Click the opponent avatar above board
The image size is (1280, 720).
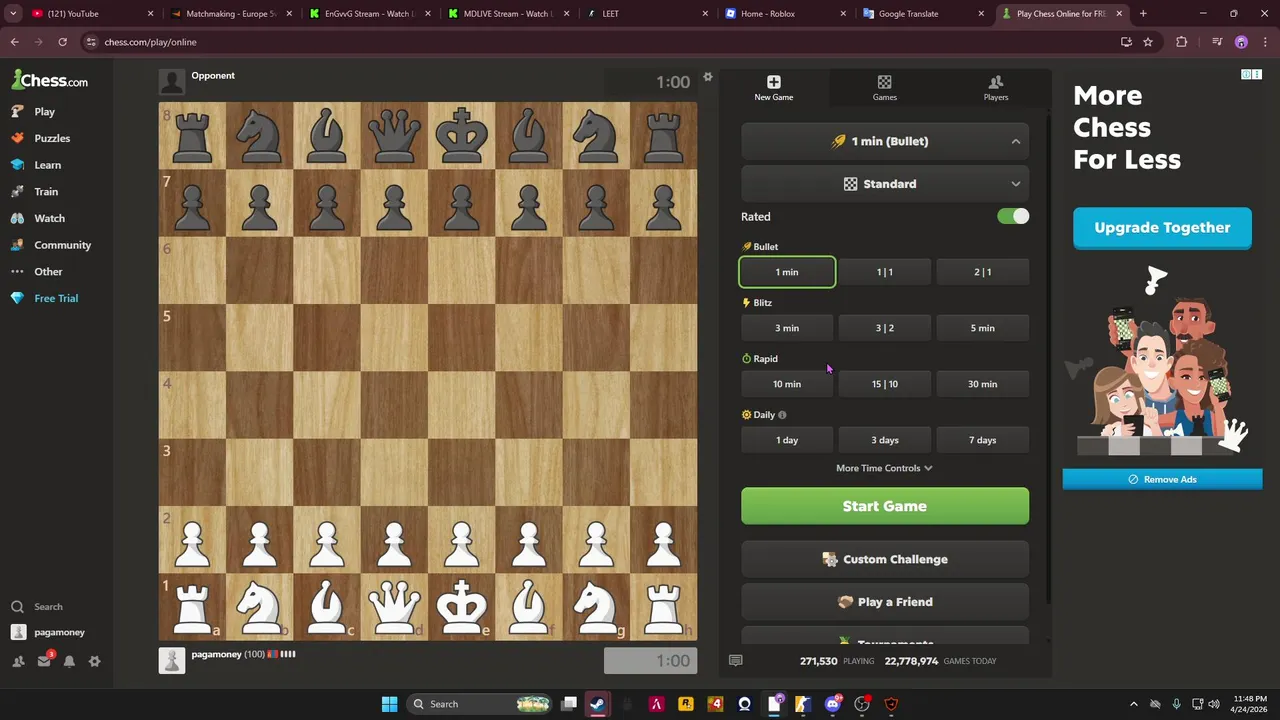pyautogui.click(x=172, y=82)
